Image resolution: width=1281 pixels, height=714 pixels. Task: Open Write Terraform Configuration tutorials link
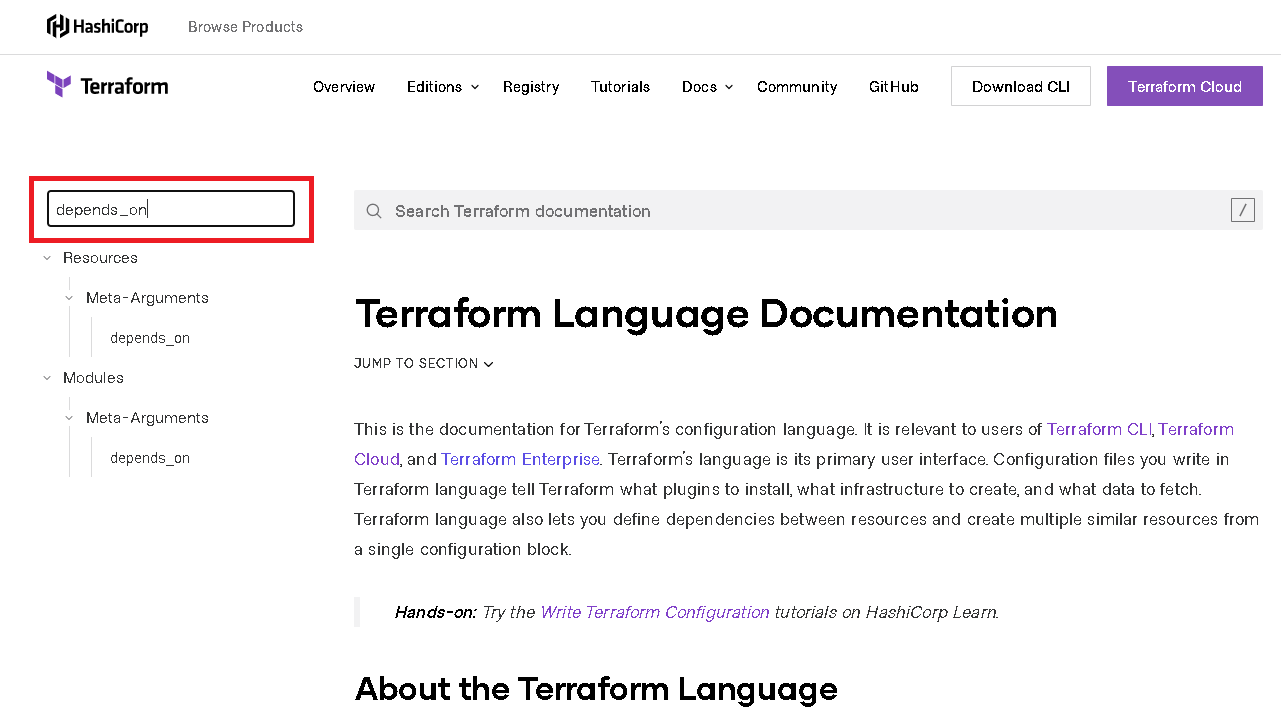[655, 612]
